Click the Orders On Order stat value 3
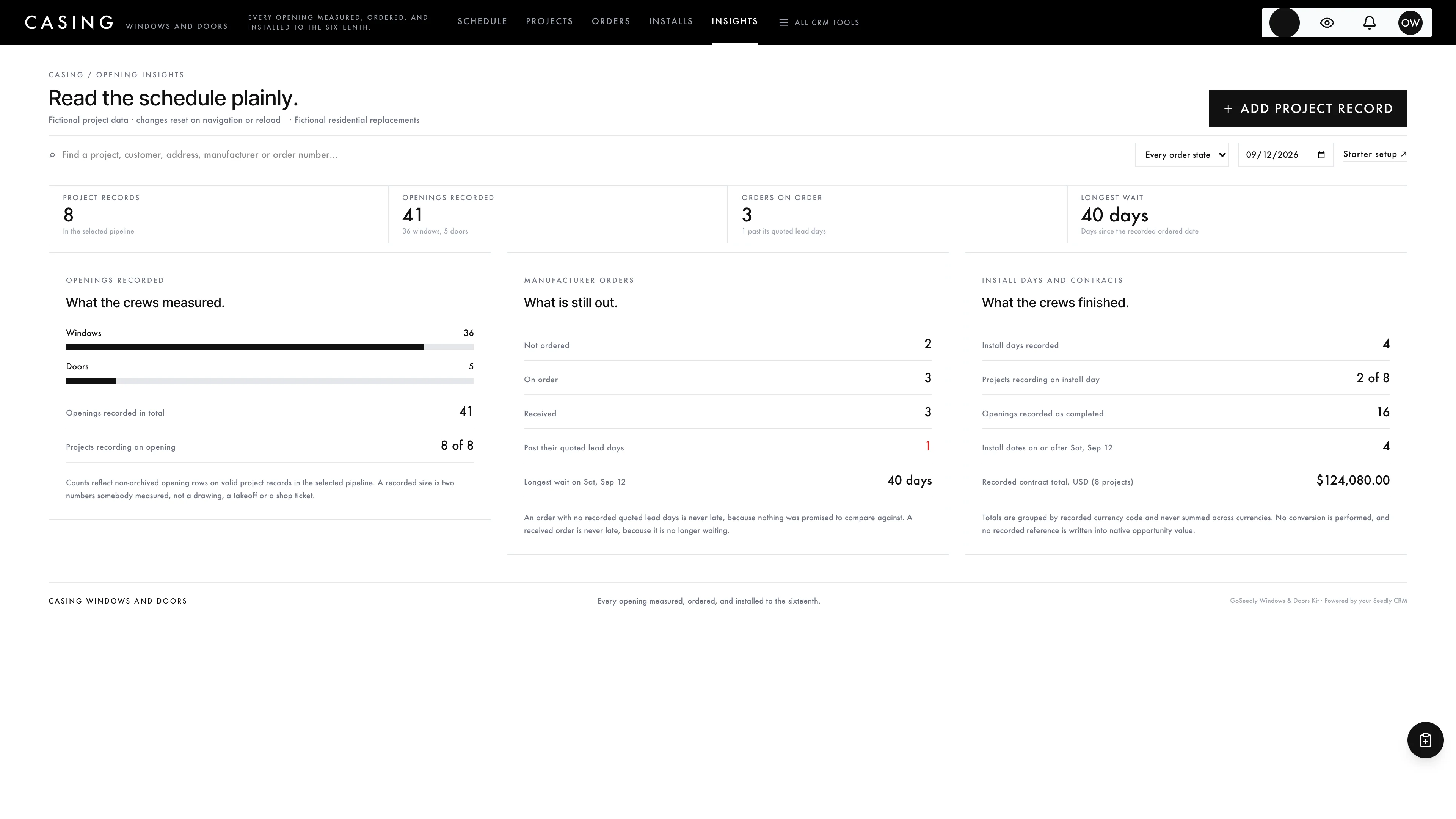 (x=746, y=215)
